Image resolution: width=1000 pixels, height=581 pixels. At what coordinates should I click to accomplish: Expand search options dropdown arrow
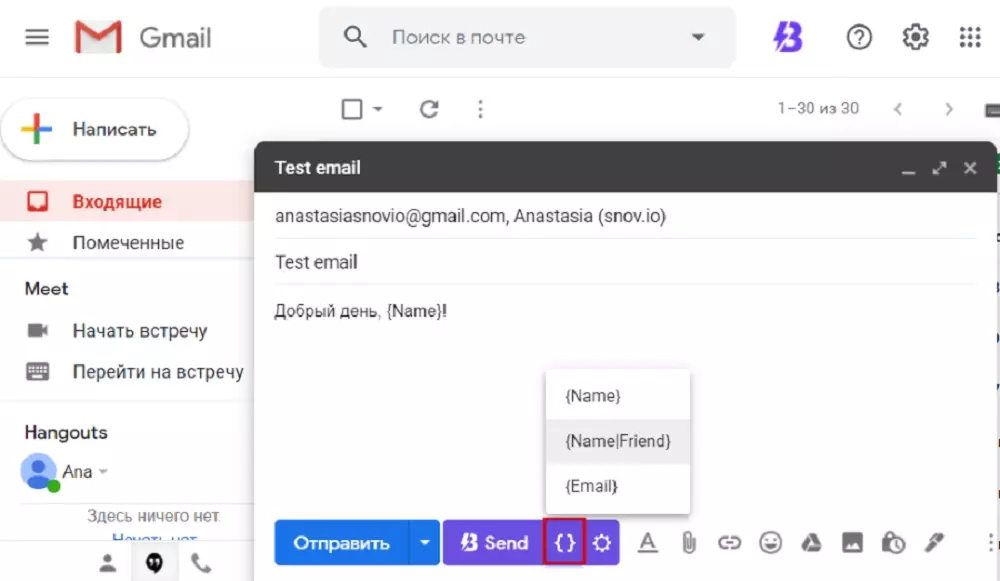pos(698,37)
